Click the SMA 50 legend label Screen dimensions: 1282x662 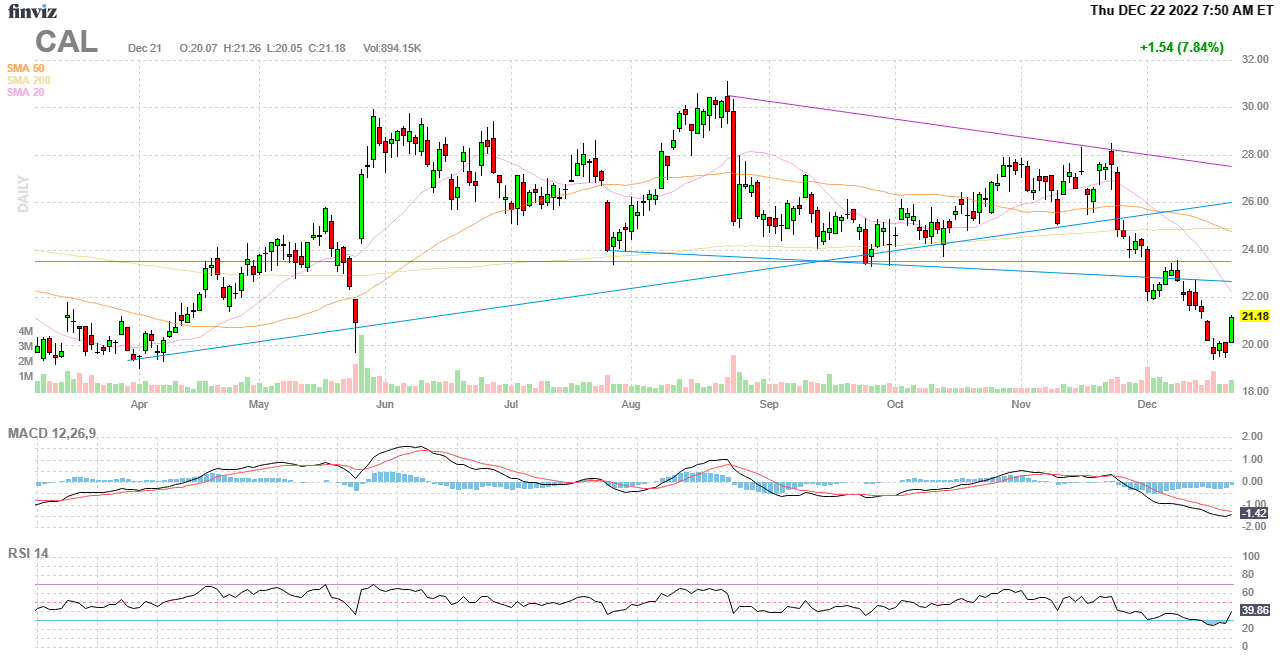(x=26, y=68)
